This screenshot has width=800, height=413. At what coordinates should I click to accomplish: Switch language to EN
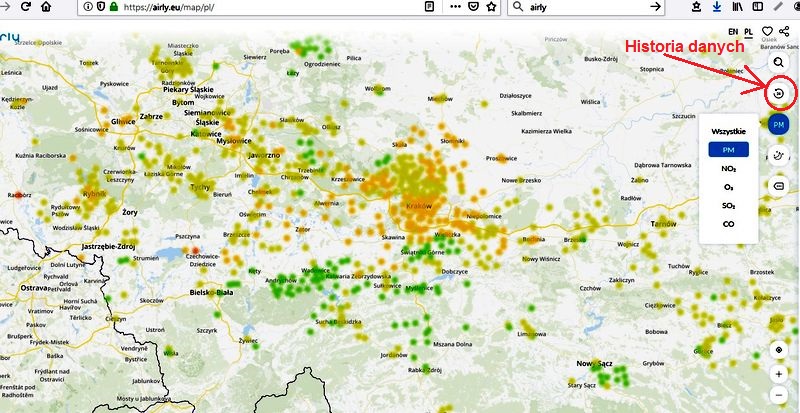pyautogui.click(x=733, y=32)
